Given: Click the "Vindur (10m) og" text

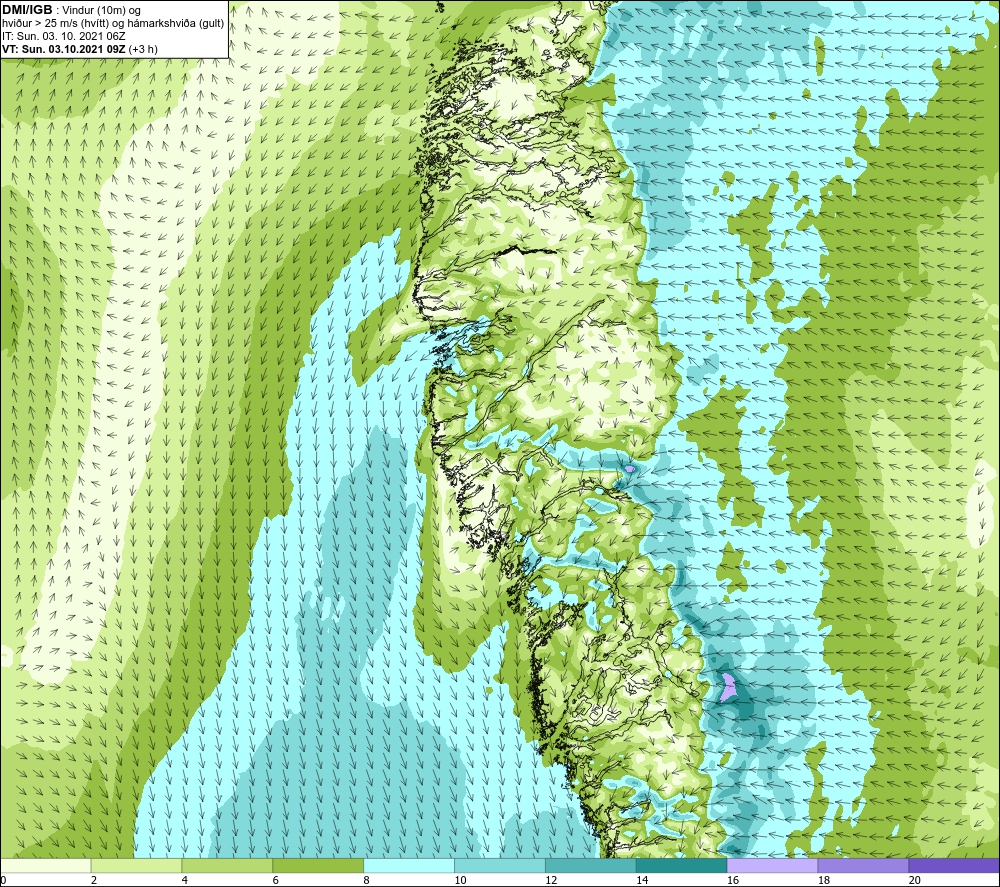Looking at the screenshot, I should [101, 11].
